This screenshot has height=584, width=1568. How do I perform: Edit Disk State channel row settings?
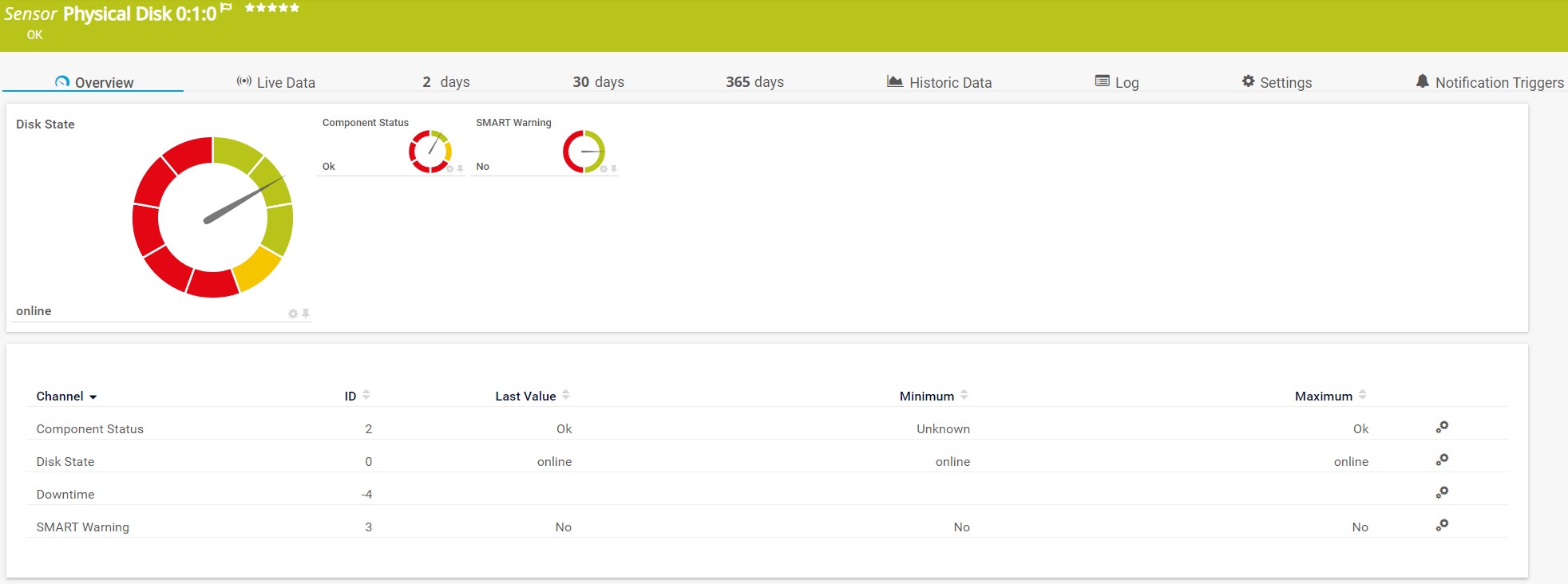[x=1442, y=460]
